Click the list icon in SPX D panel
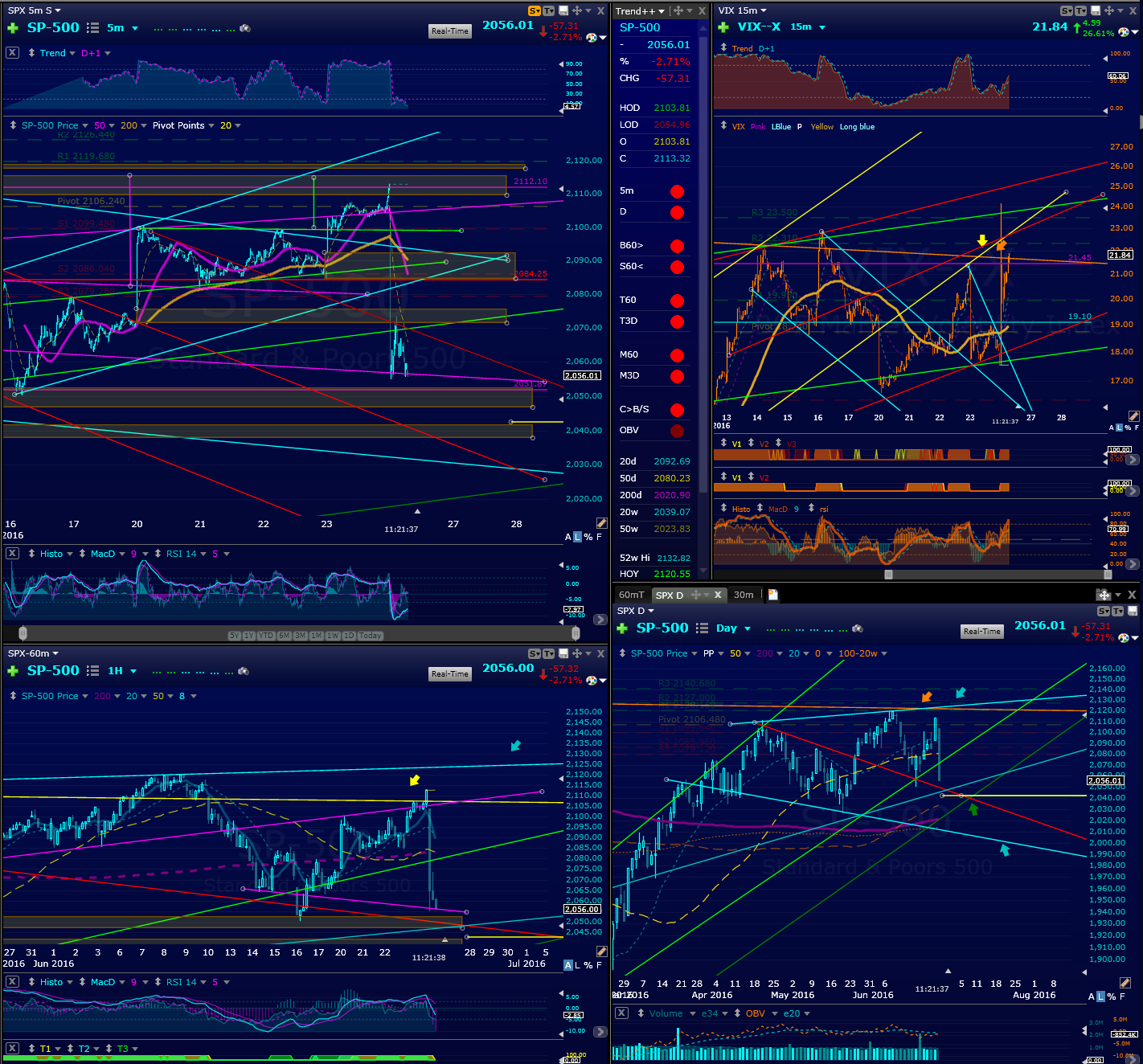 click(x=703, y=628)
